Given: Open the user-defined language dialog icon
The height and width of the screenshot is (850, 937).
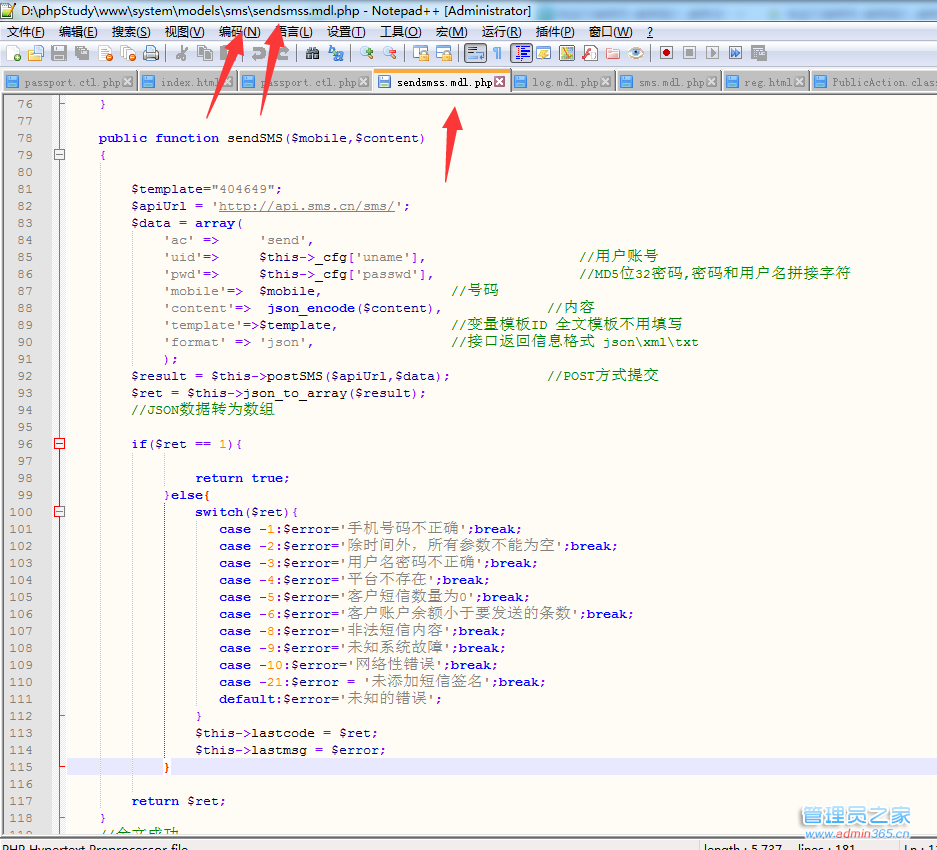Looking at the screenshot, I should pyautogui.click(x=544, y=53).
